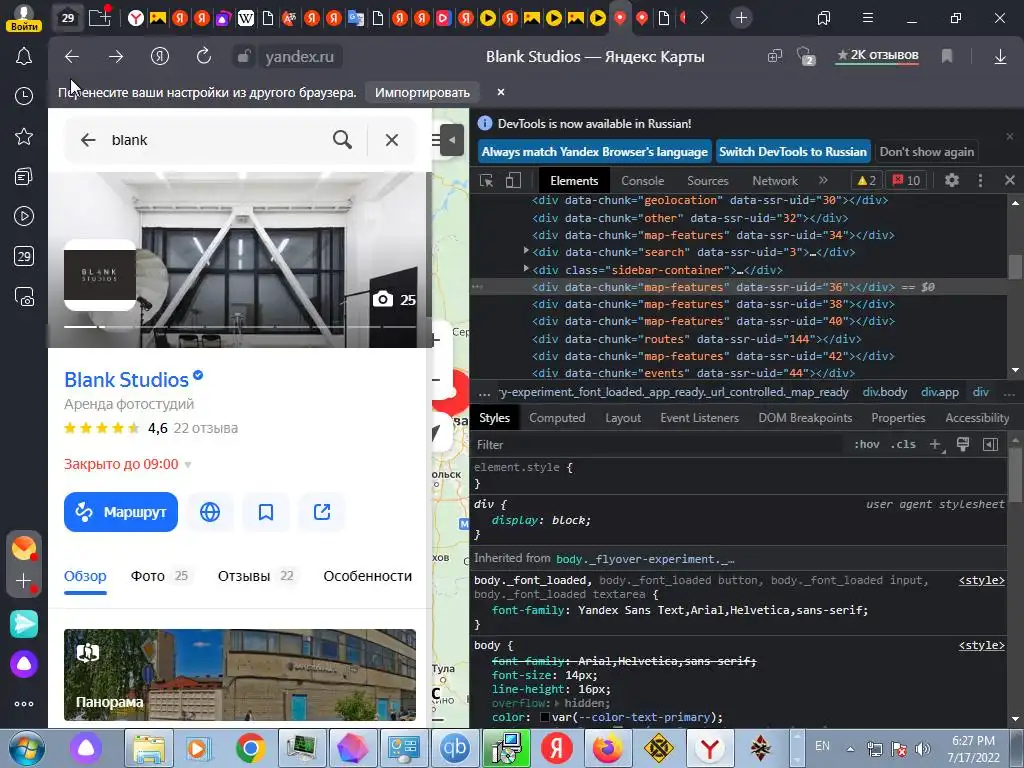This screenshot has height=768, width=1024.
Task: Open Chrome from the taskbar
Action: (x=250, y=748)
